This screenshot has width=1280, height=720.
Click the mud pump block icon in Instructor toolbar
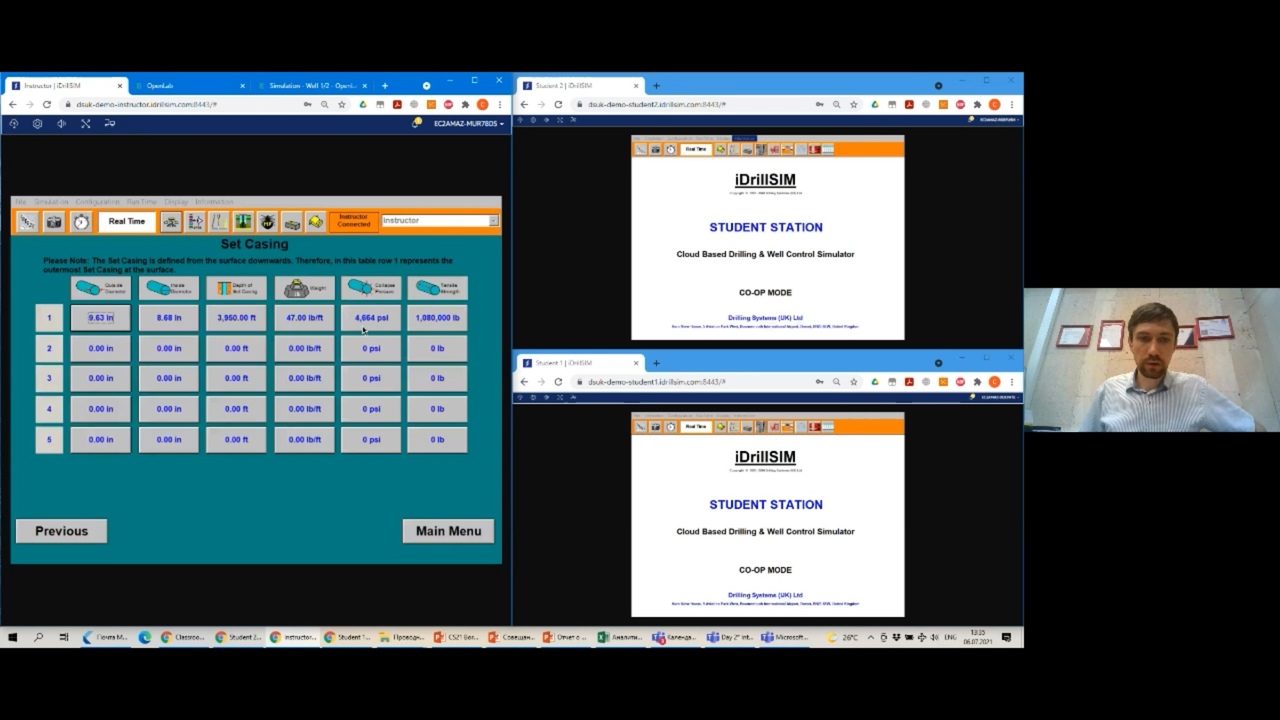[x=291, y=222]
